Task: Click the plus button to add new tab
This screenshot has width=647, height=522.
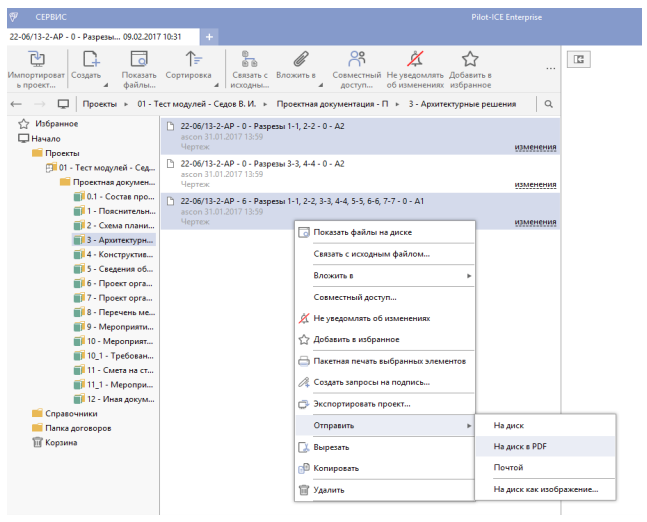Action: [209, 37]
